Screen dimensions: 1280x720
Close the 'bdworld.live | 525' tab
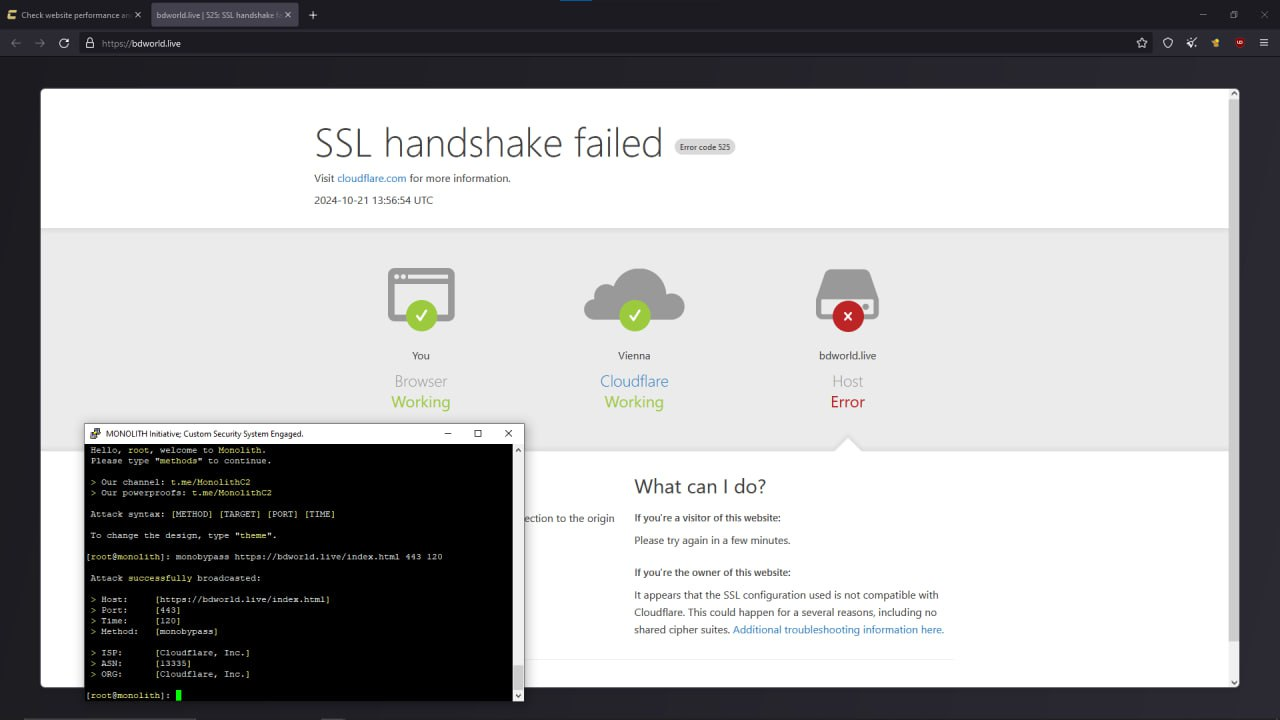tap(290, 15)
